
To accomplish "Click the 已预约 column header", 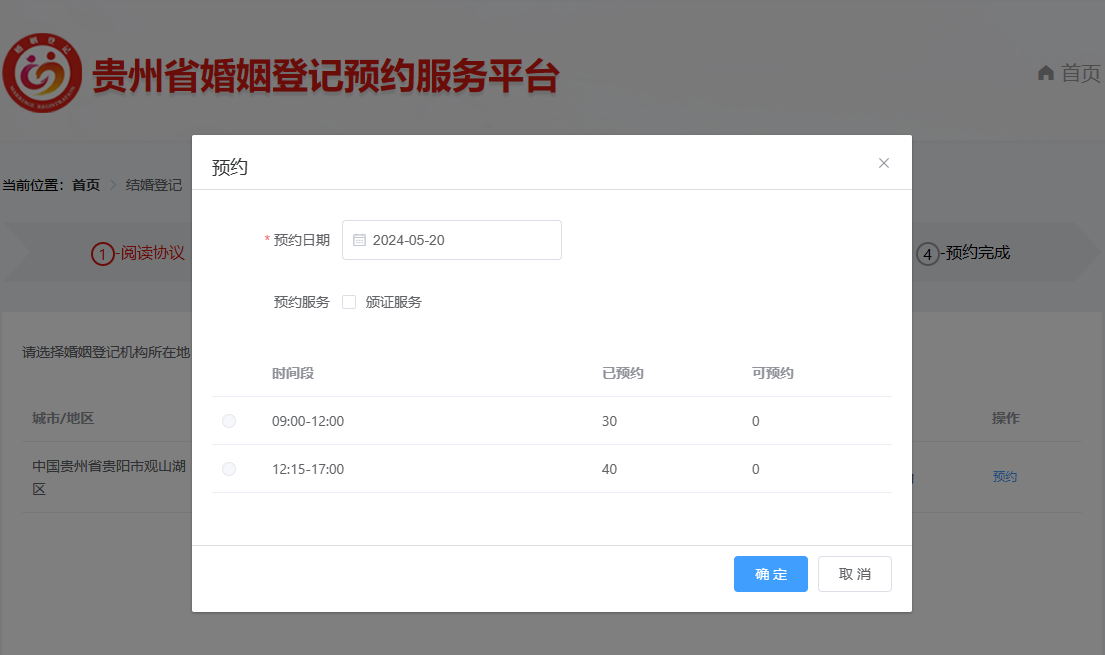I will [623, 373].
